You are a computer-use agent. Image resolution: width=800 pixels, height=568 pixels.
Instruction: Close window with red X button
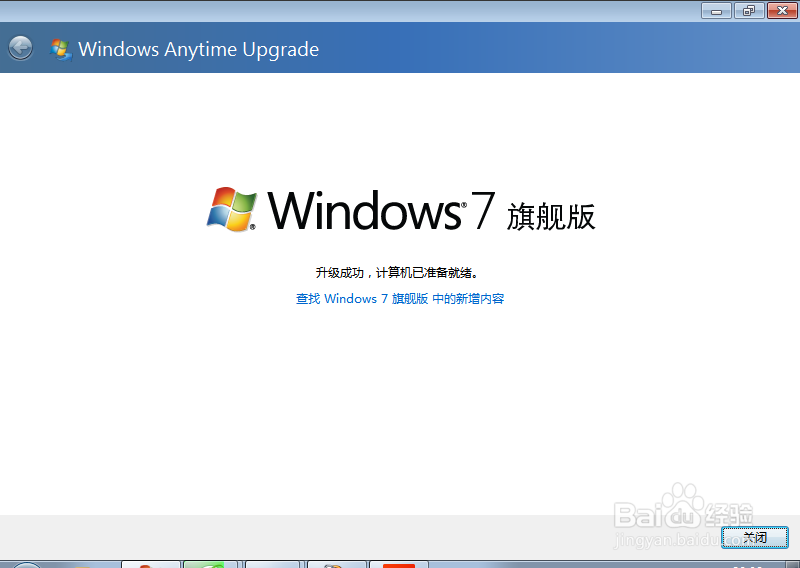(782, 10)
